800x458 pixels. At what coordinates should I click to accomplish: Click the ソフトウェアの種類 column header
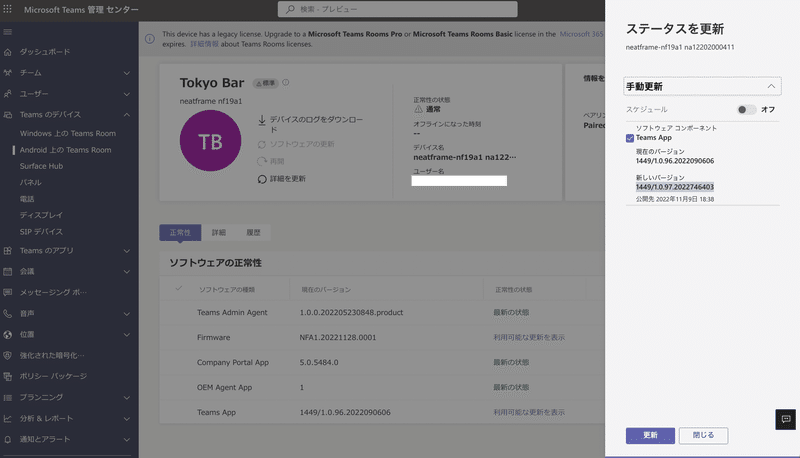(227, 290)
